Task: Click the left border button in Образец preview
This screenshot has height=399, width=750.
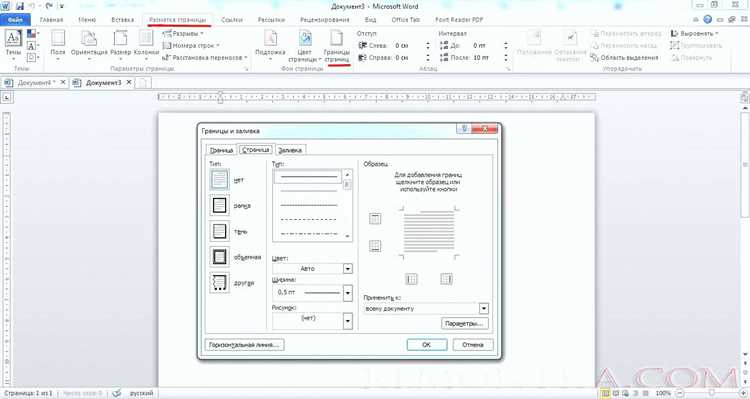Action: coord(411,279)
